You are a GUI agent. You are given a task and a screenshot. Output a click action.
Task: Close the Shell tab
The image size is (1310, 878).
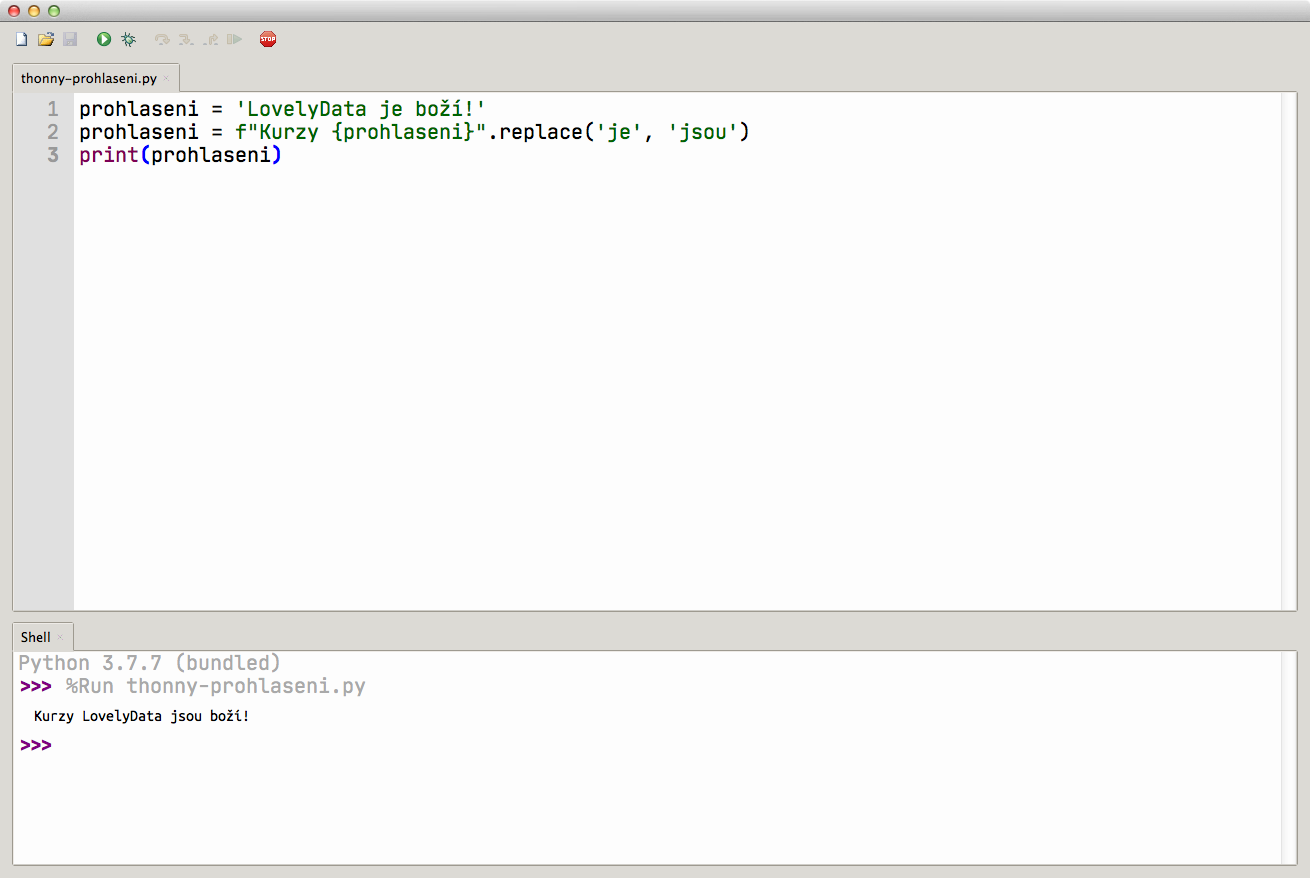(x=60, y=637)
